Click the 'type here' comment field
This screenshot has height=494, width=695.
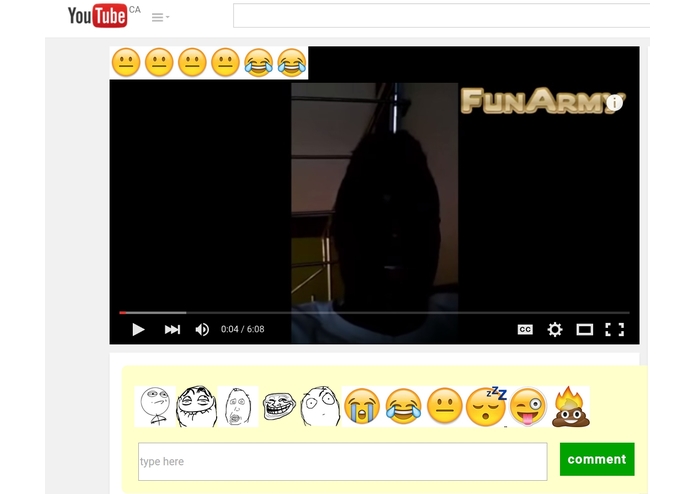[343, 461]
